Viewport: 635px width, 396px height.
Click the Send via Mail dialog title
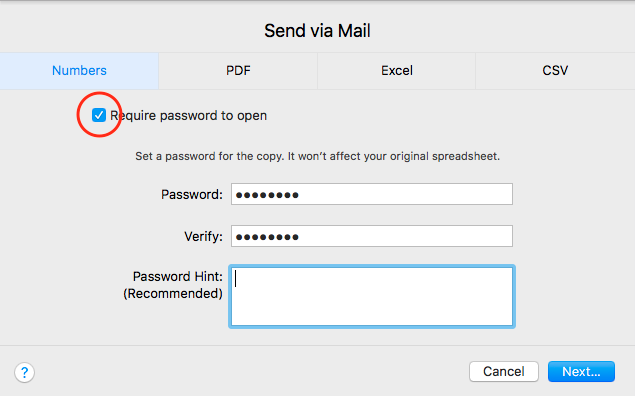pos(318,31)
